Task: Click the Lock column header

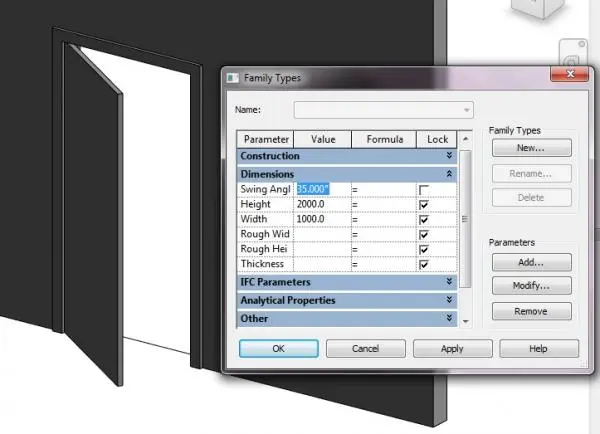Action: [437, 139]
